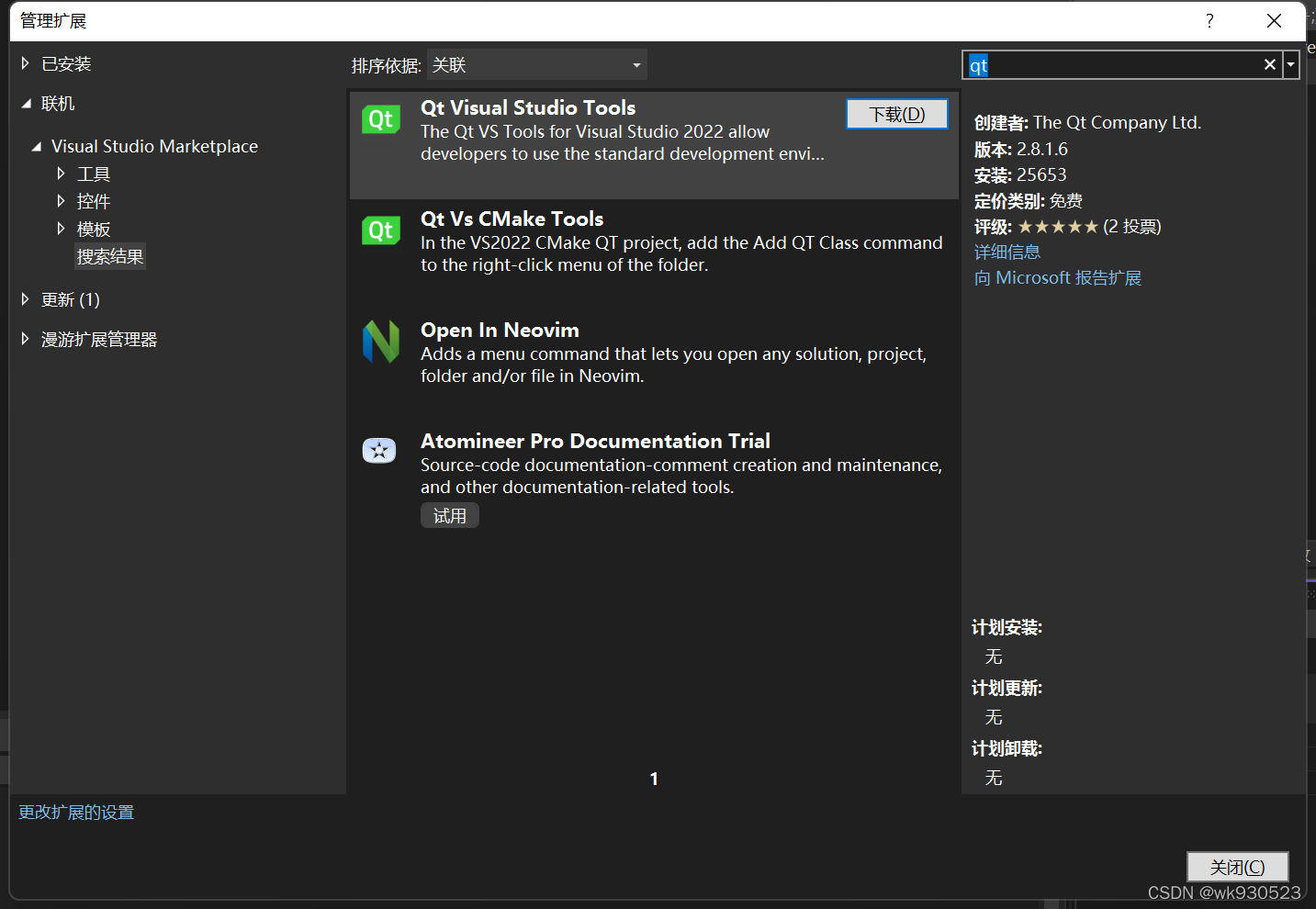Expand the 已安装 category

(26, 63)
